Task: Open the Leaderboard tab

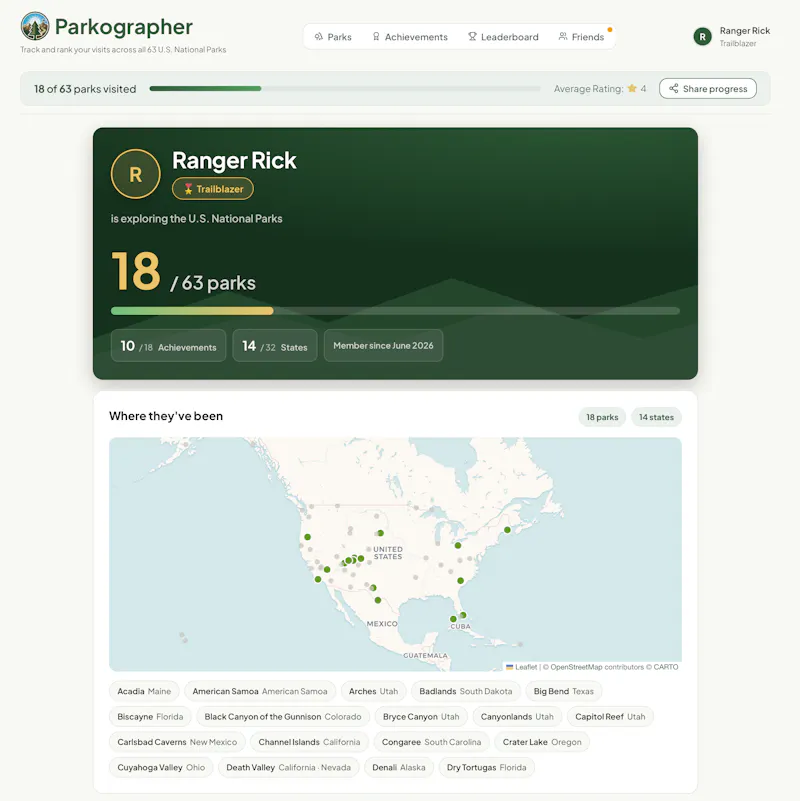Action: pos(503,37)
